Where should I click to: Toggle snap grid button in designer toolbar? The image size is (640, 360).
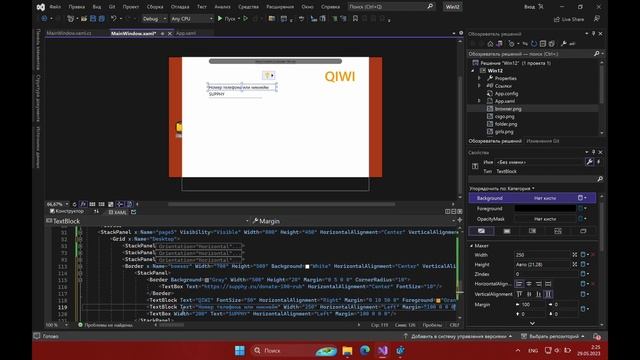[92, 204]
